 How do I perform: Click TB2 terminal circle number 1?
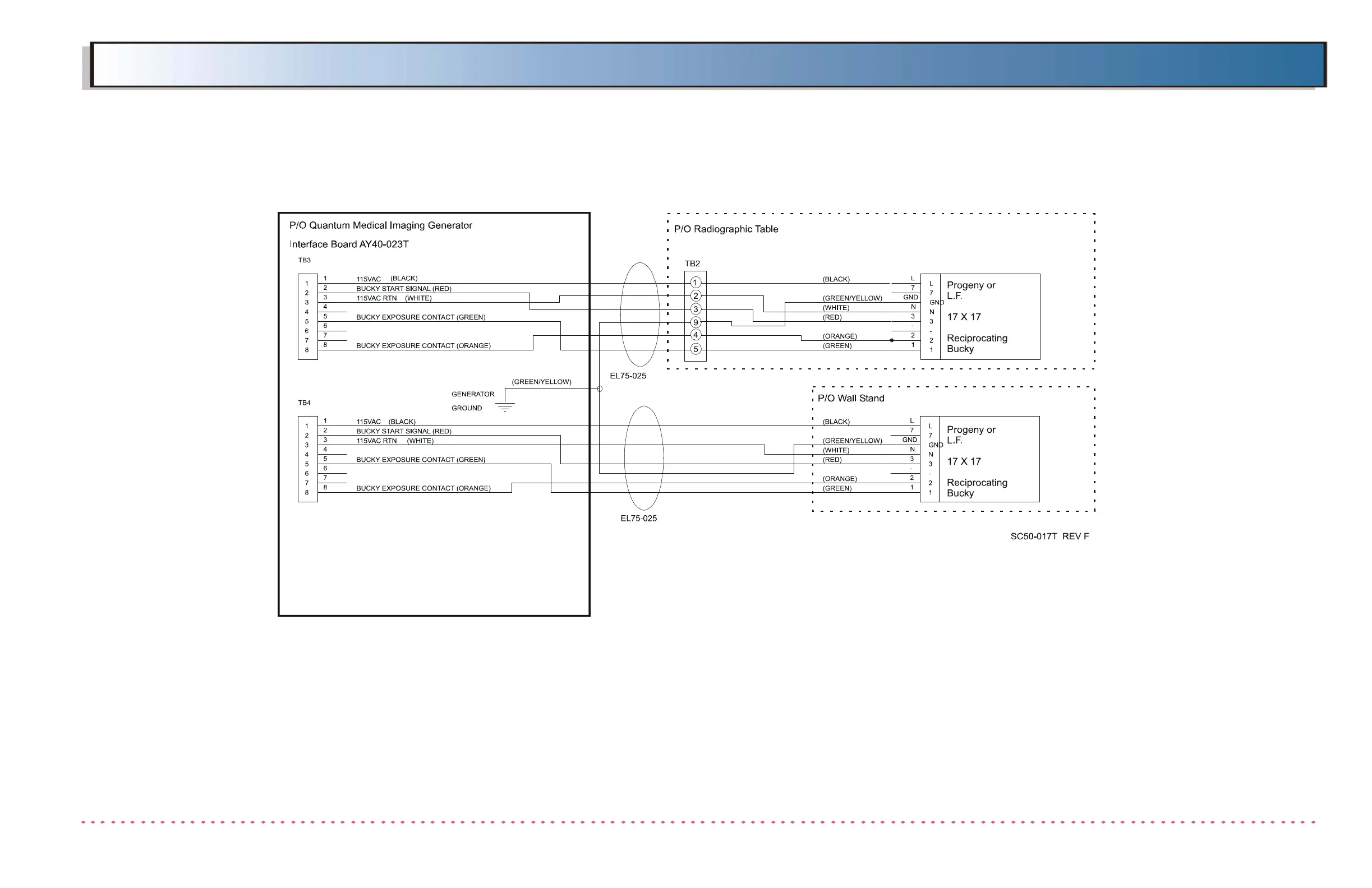tap(695, 283)
